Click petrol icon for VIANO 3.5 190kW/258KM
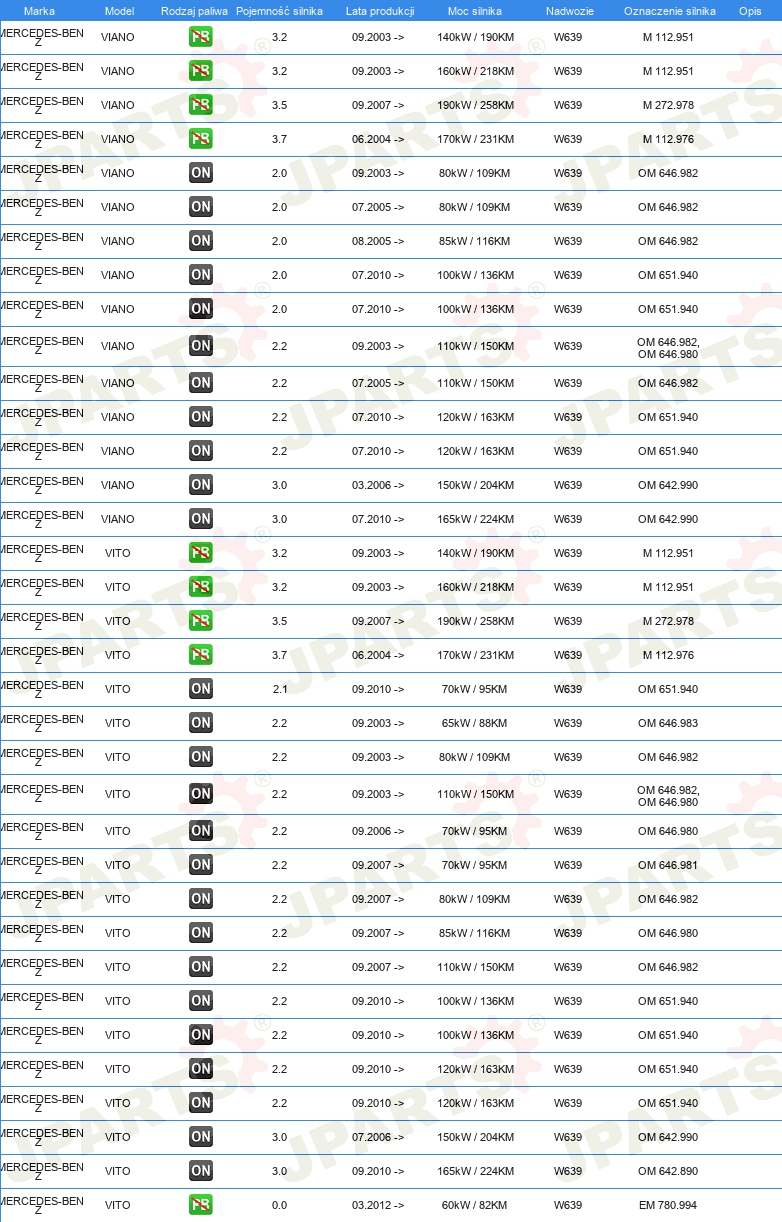This screenshot has width=782, height=1222. (x=201, y=105)
